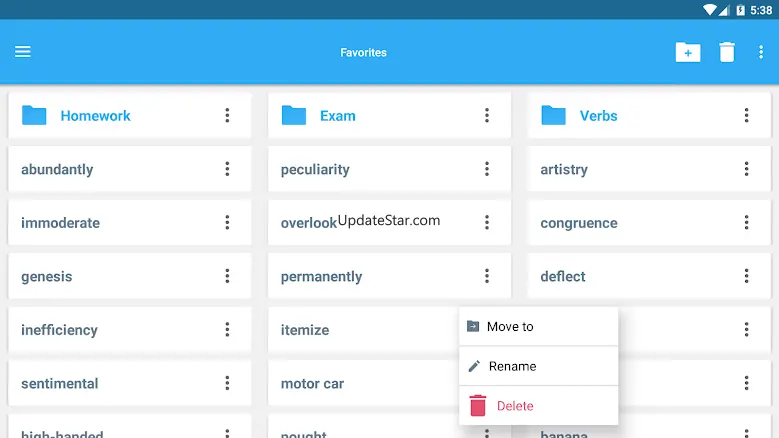
Task: Open options for the Verbs folder
Action: pyautogui.click(x=746, y=116)
